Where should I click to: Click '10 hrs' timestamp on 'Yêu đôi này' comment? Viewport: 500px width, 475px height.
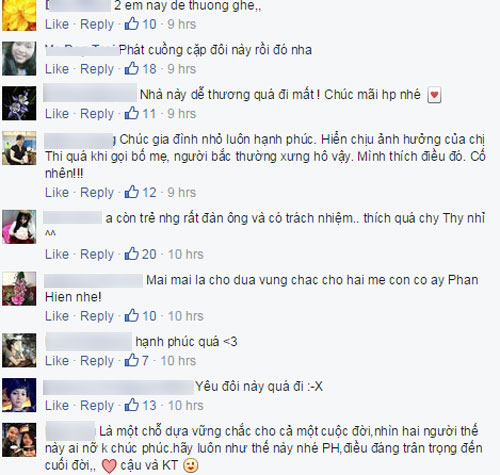(185, 405)
